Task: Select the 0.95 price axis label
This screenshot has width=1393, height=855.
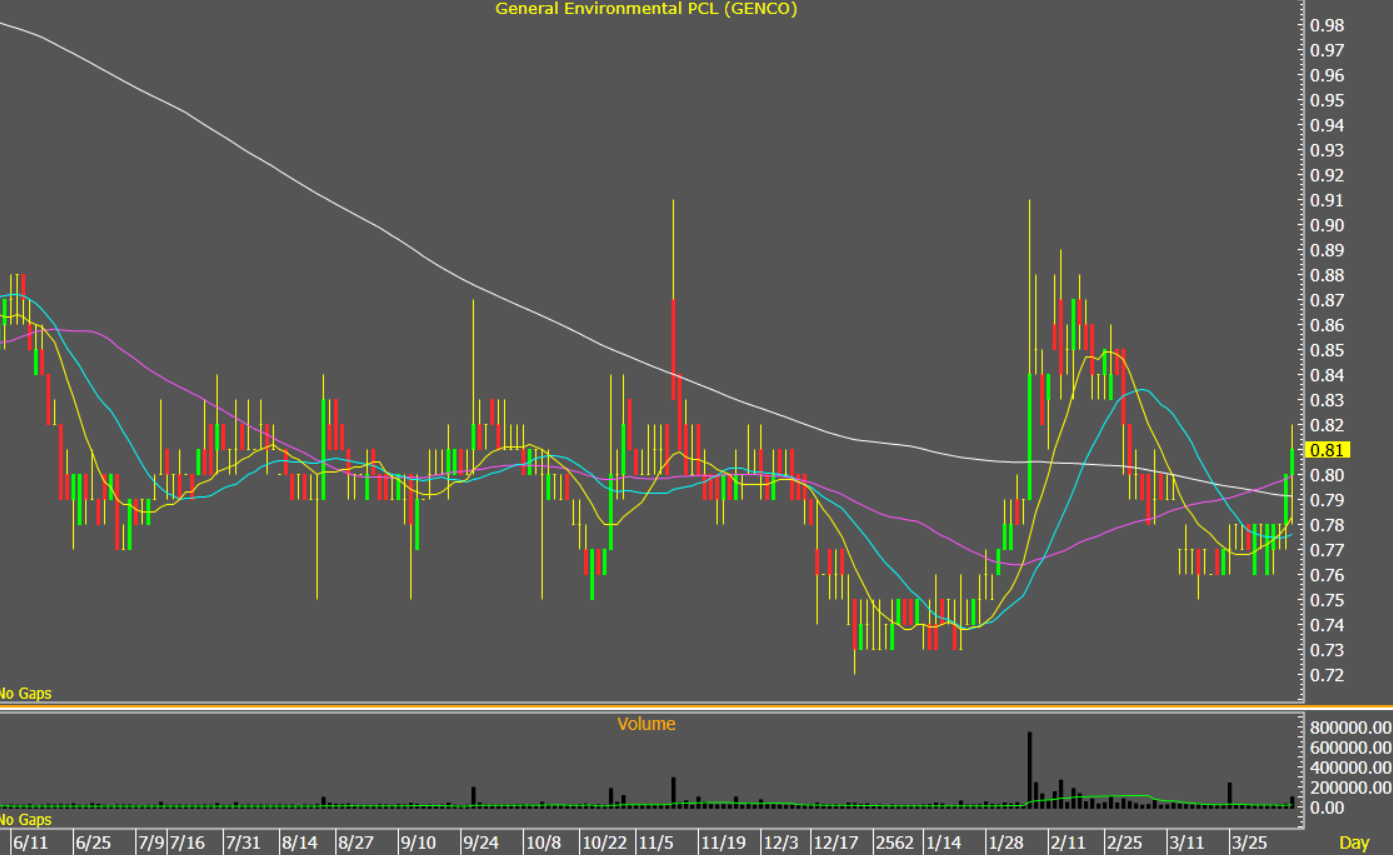Action: tap(1326, 100)
